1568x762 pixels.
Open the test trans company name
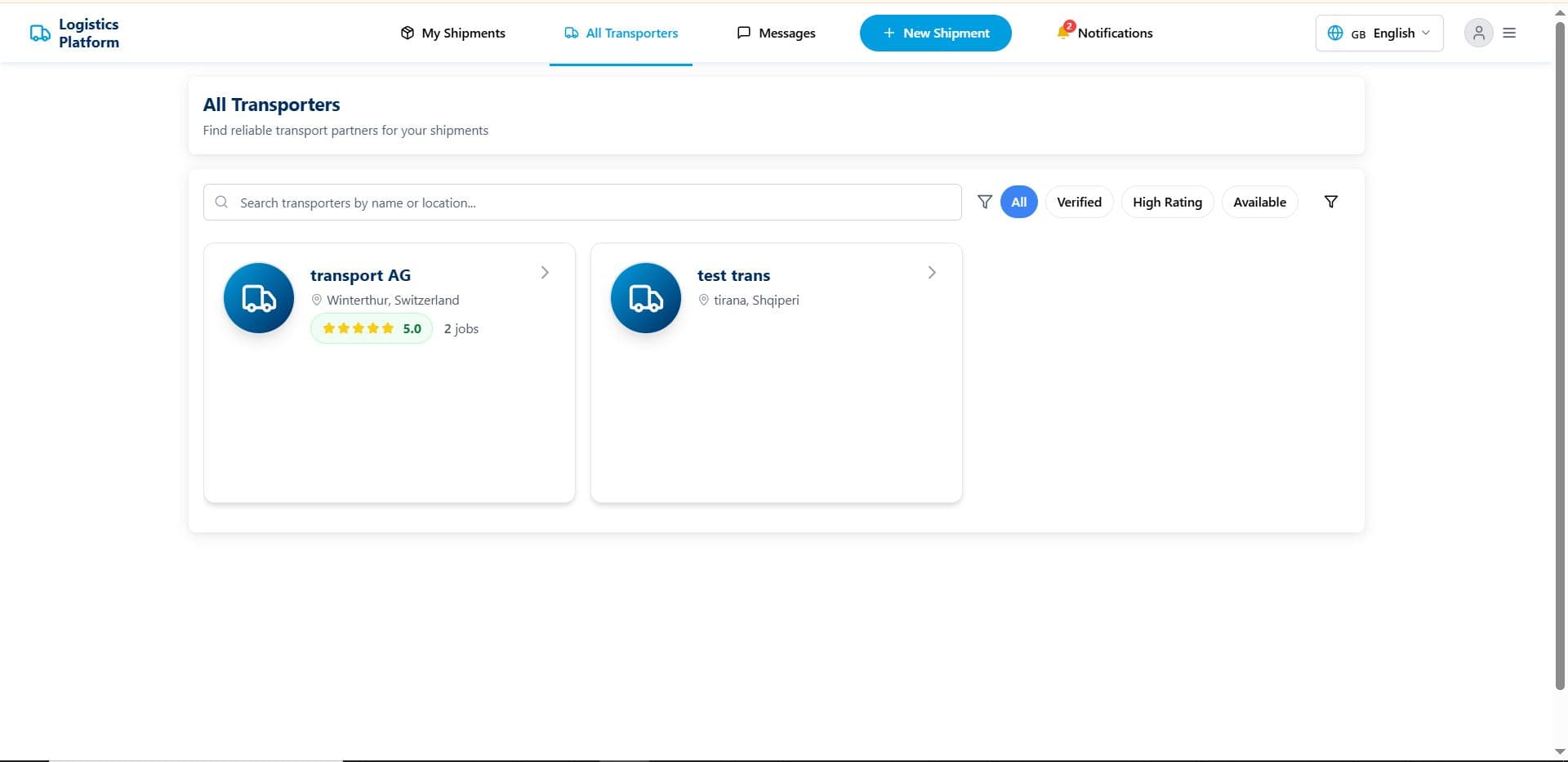[733, 275]
